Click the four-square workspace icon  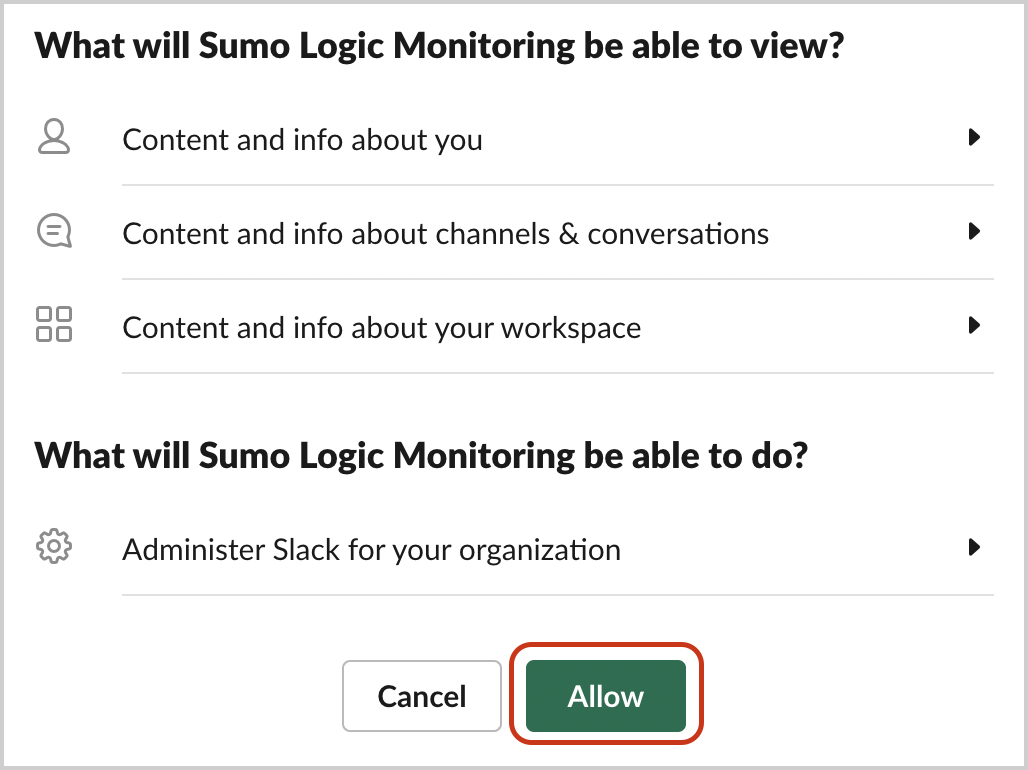point(54,325)
